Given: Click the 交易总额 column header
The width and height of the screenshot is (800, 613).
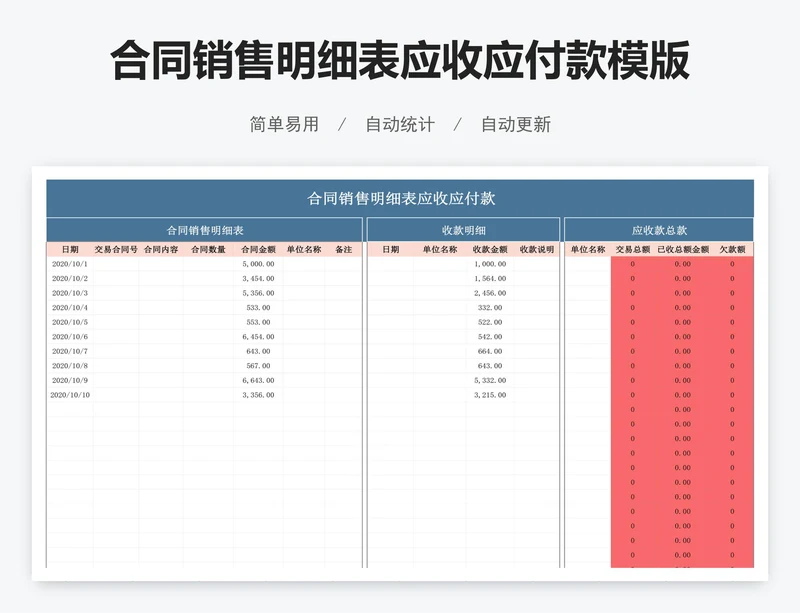Looking at the screenshot, I should coord(632,250).
